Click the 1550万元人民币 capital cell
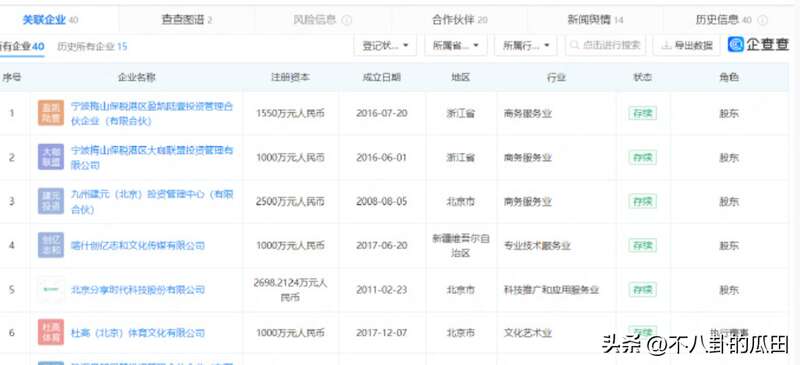 tap(290, 113)
